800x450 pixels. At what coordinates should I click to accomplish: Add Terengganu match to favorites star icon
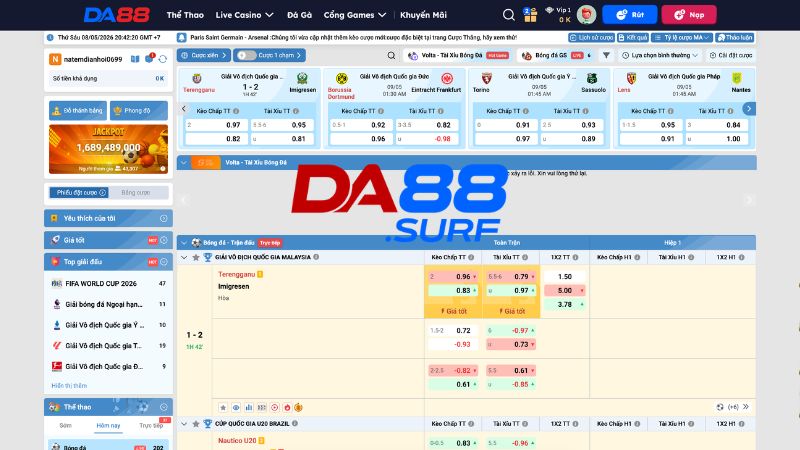click(223, 407)
